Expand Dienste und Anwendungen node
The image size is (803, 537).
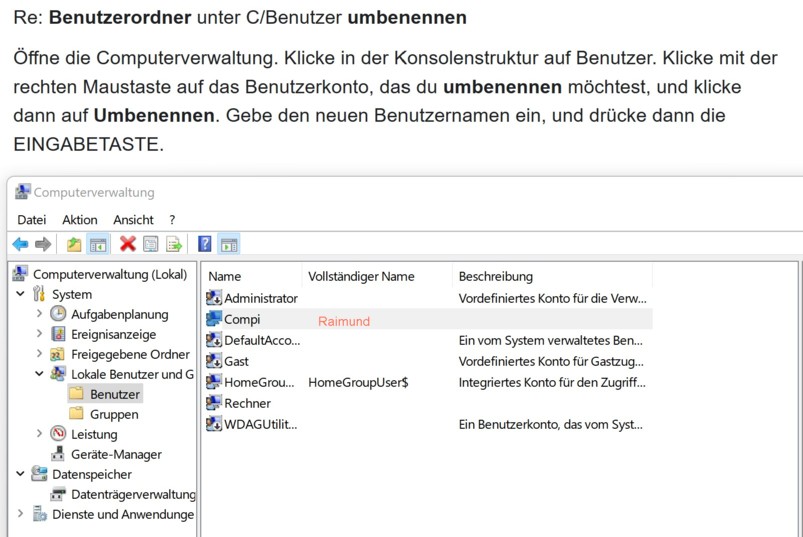(x=20, y=513)
